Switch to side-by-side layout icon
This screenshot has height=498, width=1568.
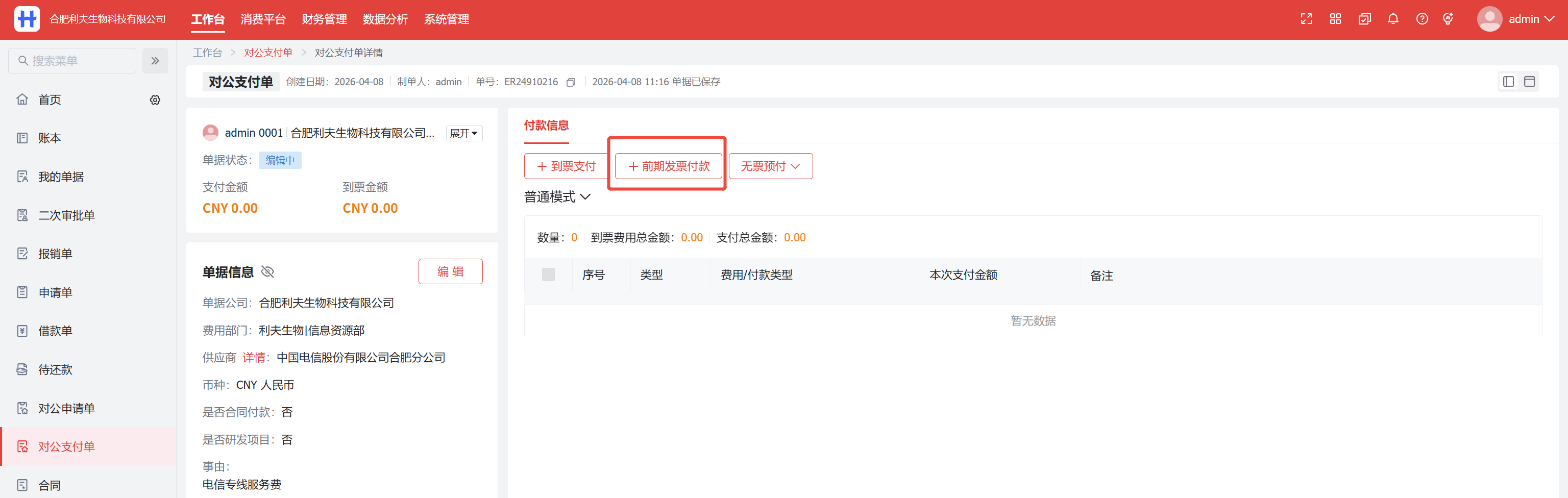coord(1508,82)
